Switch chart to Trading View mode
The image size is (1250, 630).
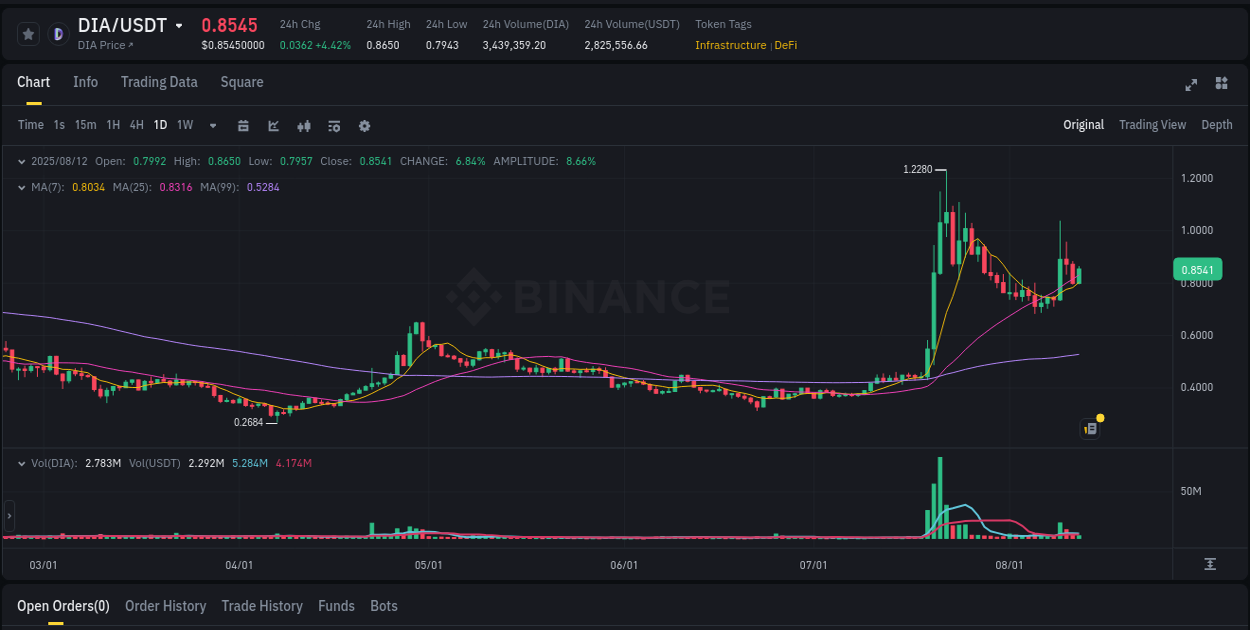pos(1152,125)
